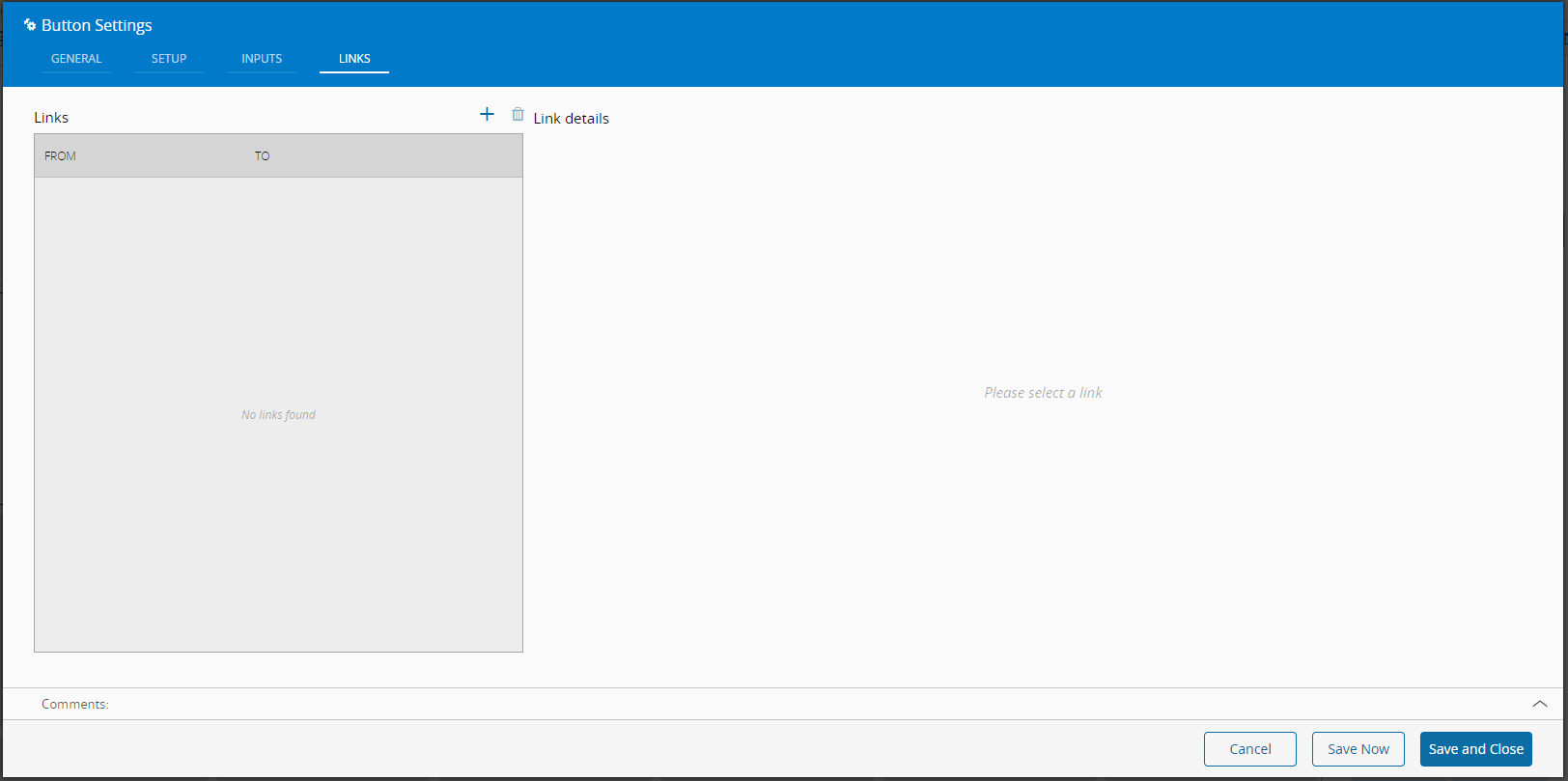This screenshot has height=781, width=1568.
Task: Delete link using the trash icon
Action: click(518, 115)
